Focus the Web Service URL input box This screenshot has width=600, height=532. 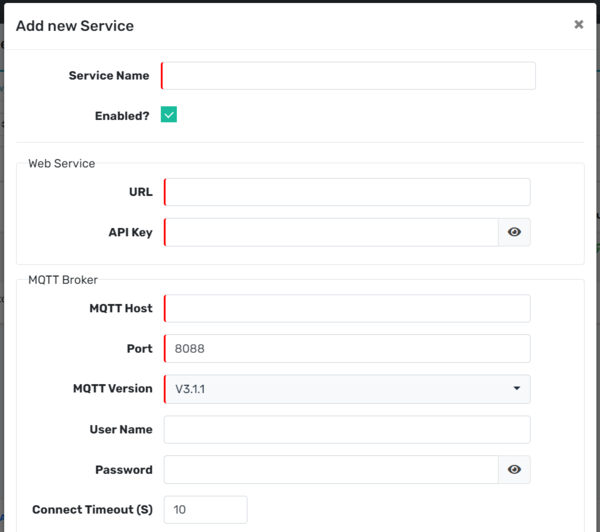click(346, 192)
